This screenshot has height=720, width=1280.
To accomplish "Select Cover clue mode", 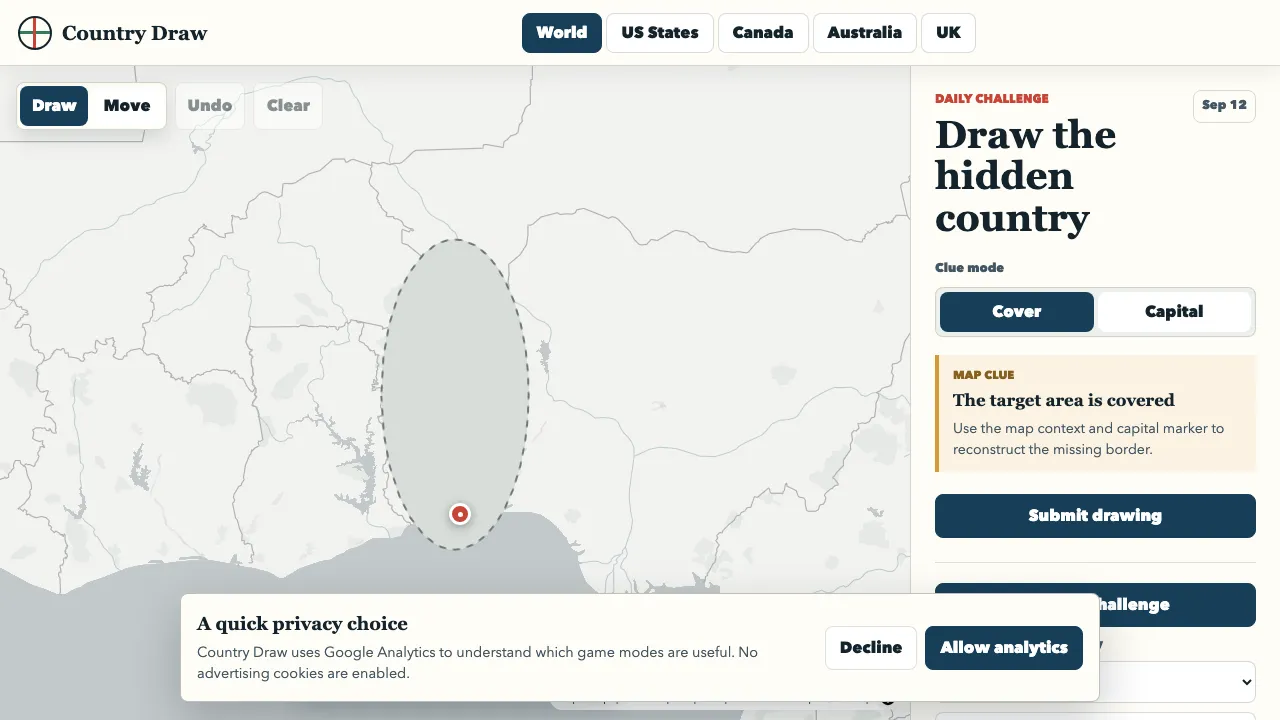I will tap(1017, 312).
